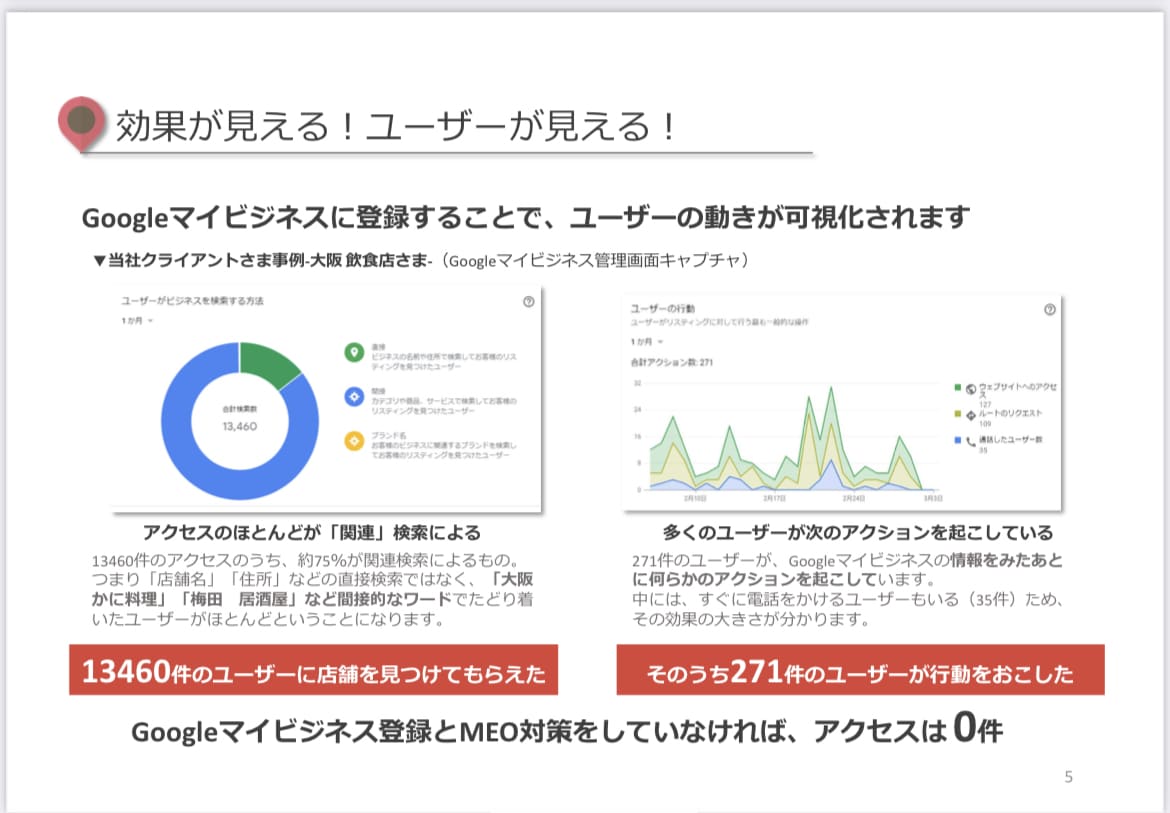Click the ウェブサイトへのアクセス legend text
The width and height of the screenshot is (1170, 813).
tap(1017, 389)
